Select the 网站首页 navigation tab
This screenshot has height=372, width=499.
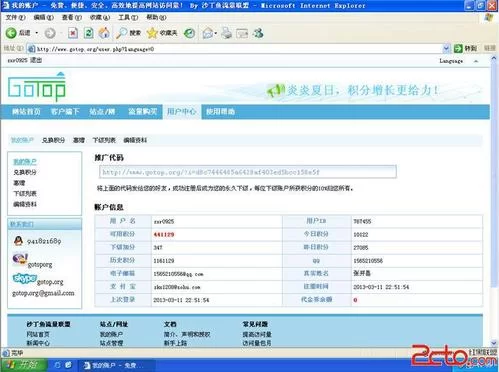tap(26, 112)
